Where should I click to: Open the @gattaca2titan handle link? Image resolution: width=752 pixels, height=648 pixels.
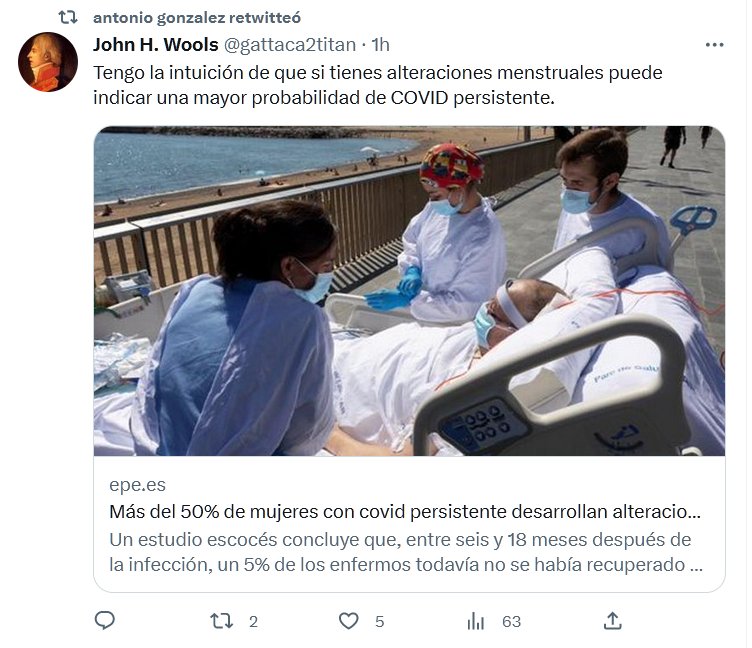(290, 45)
